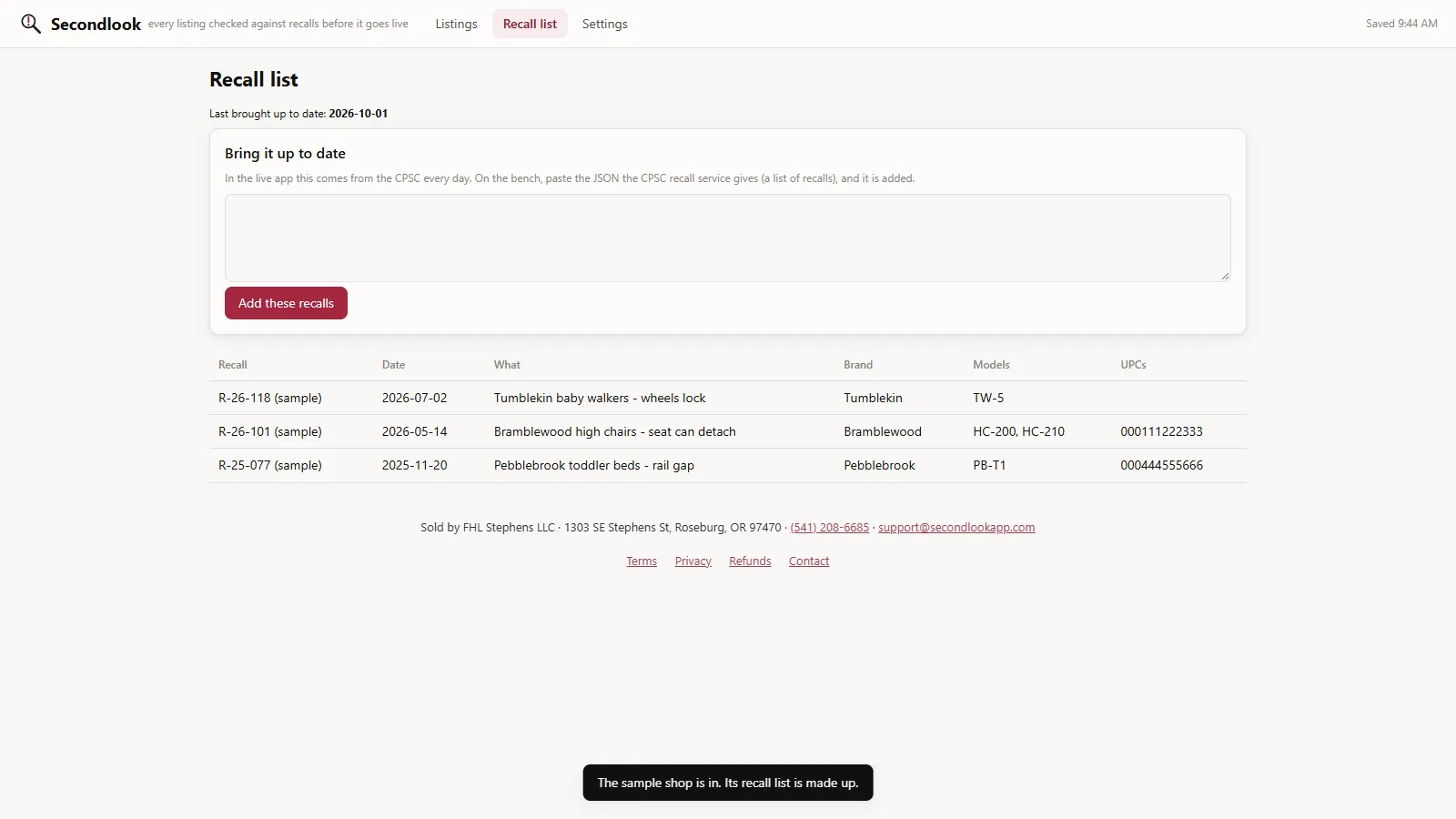Focus the recall JSON paste textarea
Viewport: 1456px width, 819px height.
pyautogui.click(x=727, y=238)
